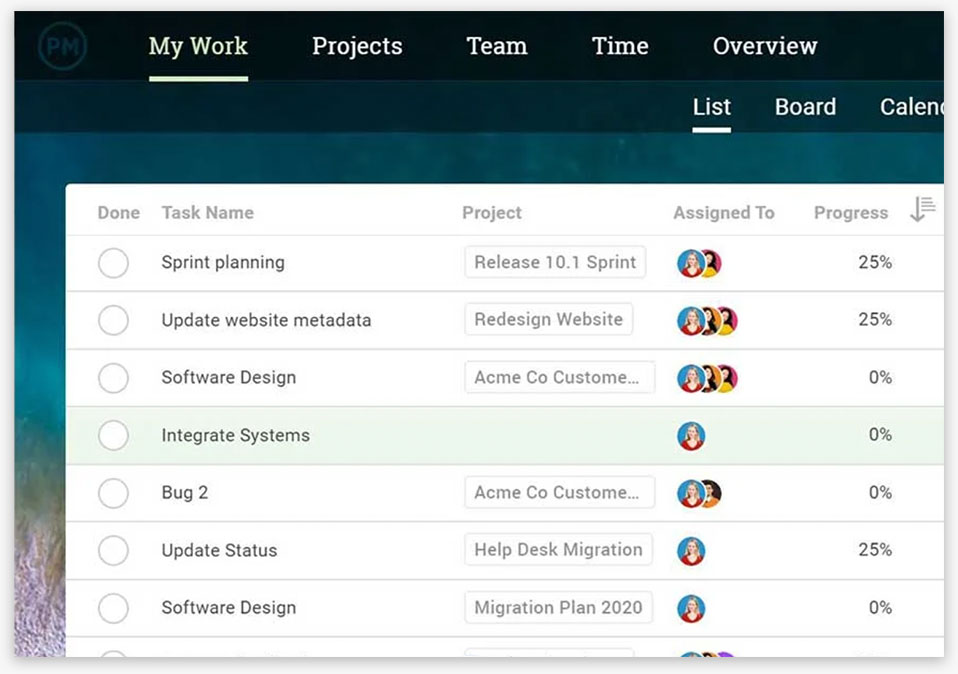This screenshot has height=674, width=958.
Task: Switch to Board view
Action: [805, 107]
